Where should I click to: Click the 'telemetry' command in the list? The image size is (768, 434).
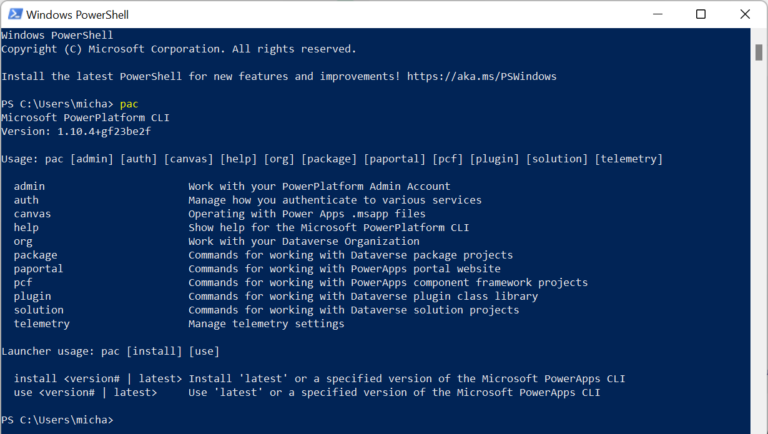click(42, 324)
